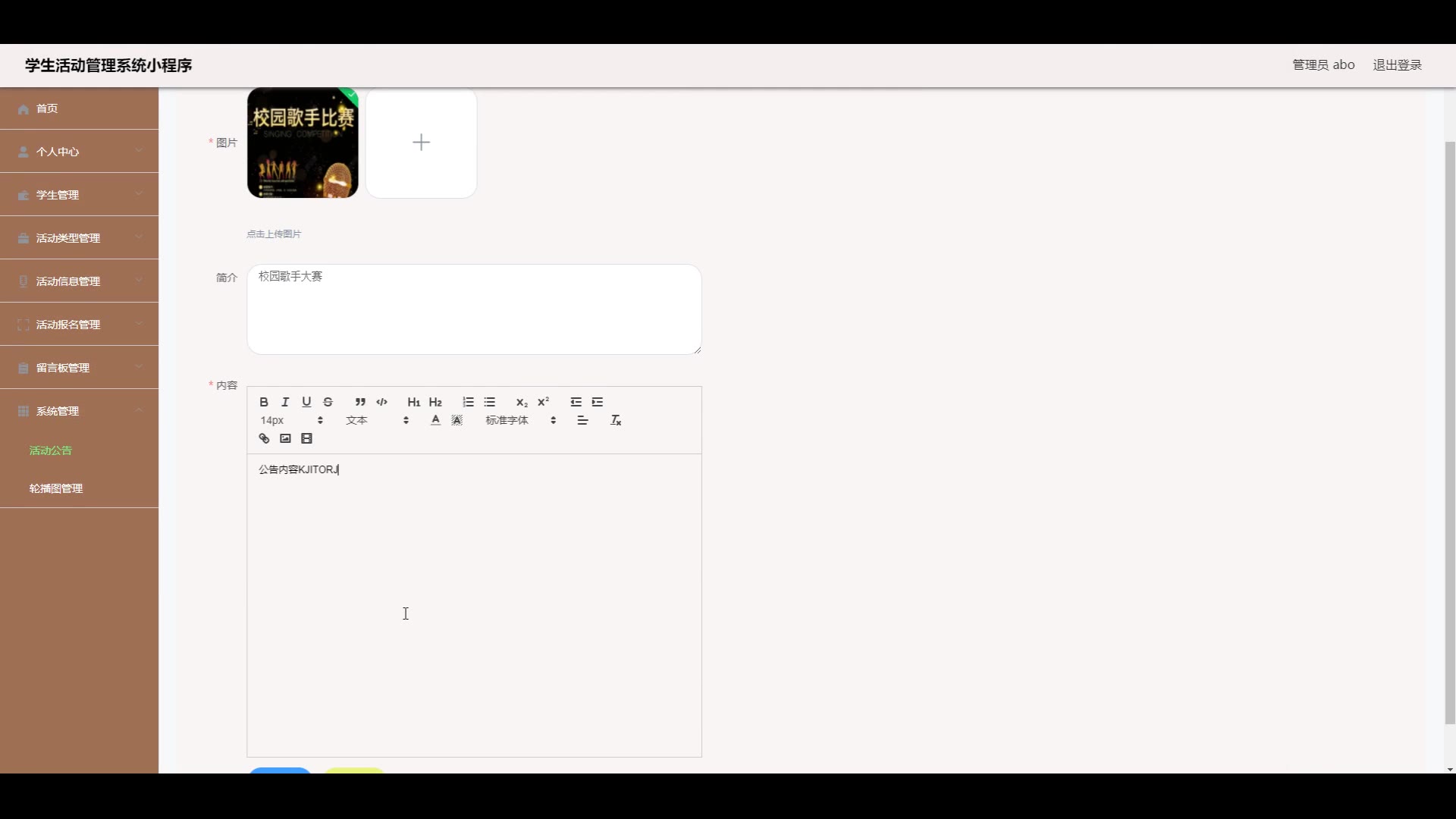
Task: Click the 退出登录 link
Action: click(1397, 65)
